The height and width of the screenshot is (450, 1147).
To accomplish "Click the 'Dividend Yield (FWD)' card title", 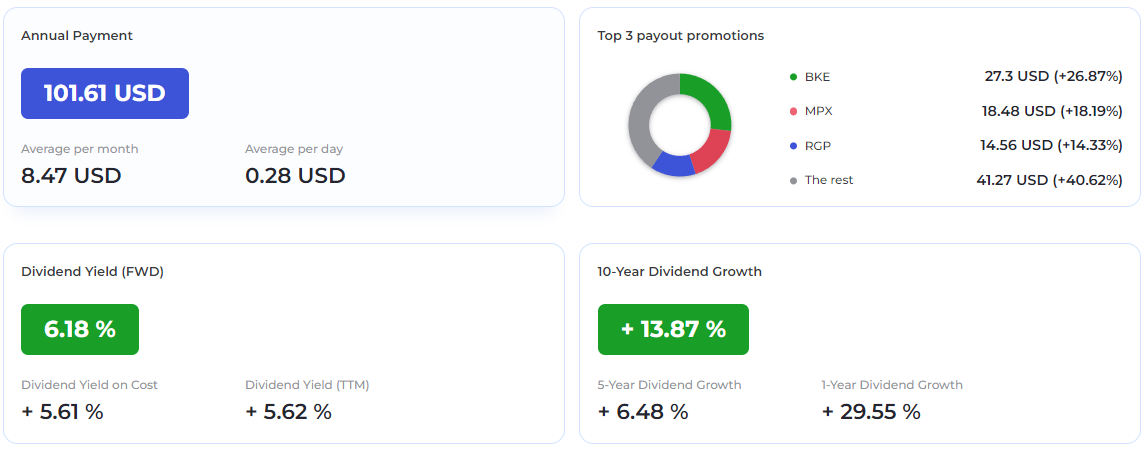I will click(92, 271).
